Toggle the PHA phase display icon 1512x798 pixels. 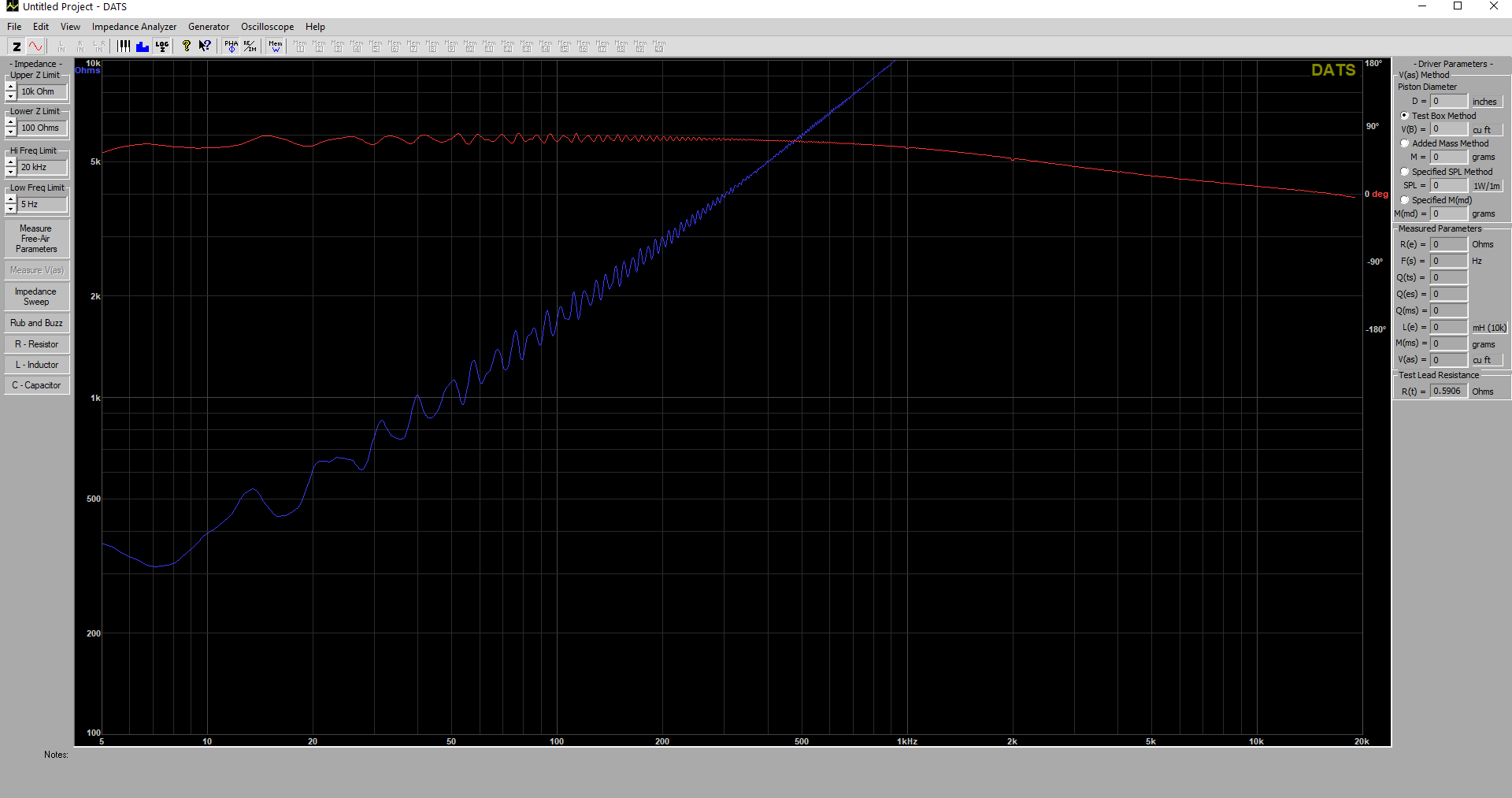point(231,46)
